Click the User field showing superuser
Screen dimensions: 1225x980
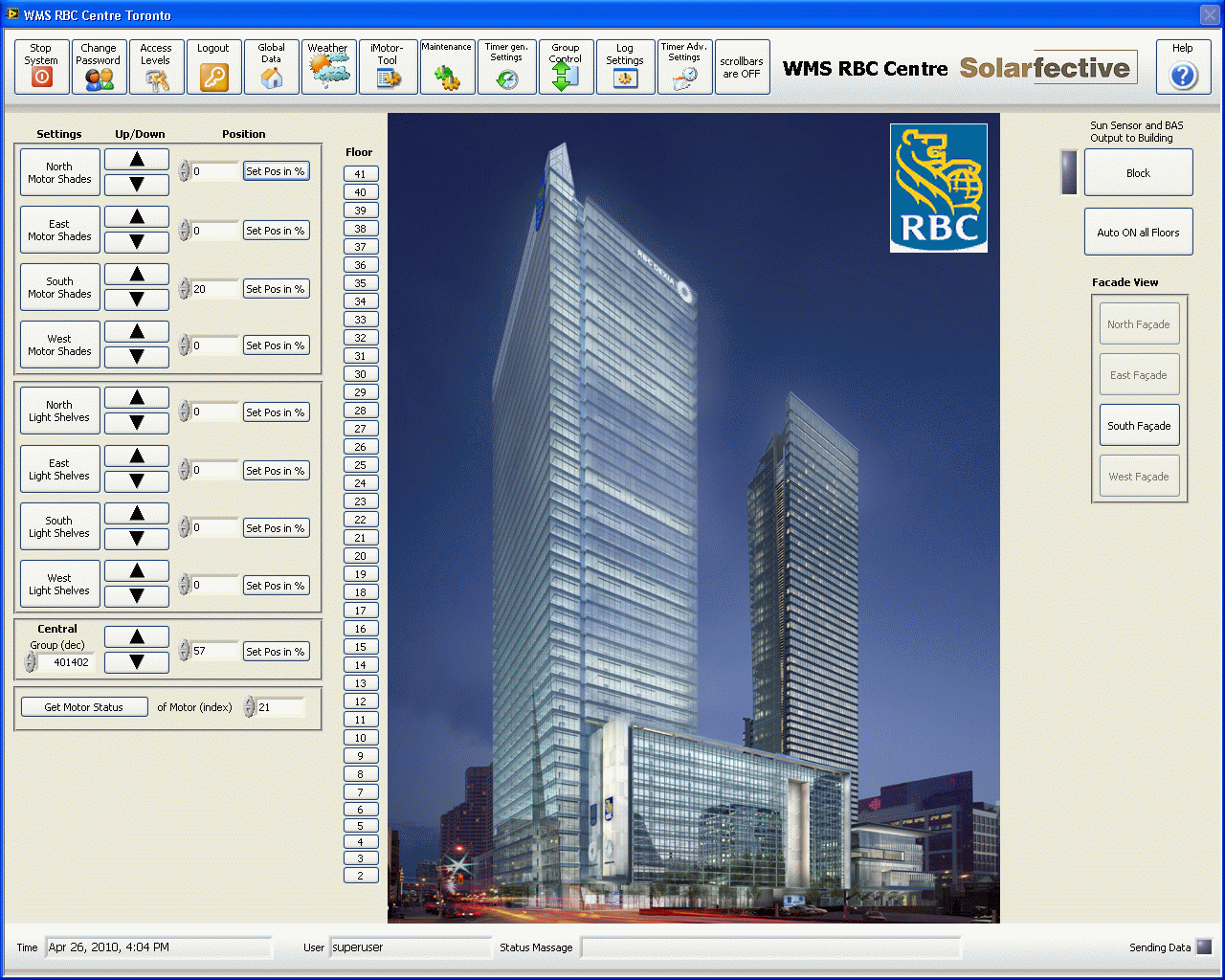click(411, 947)
